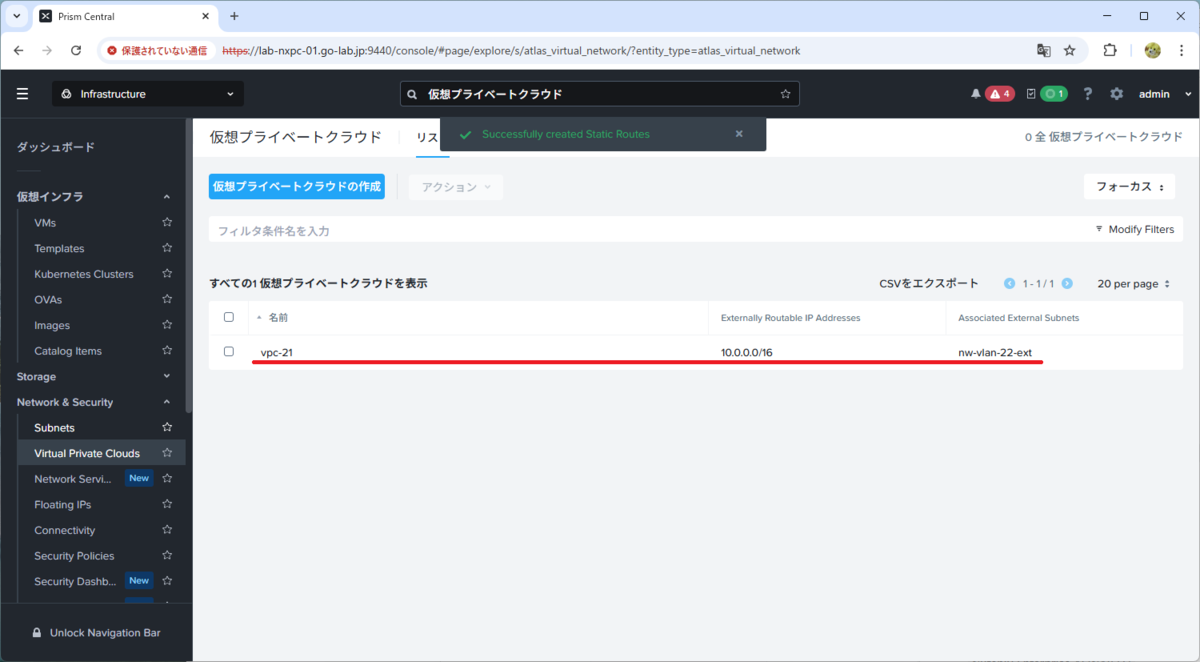Open the green tasks count badge
The width and height of the screenshot is (1200, 662).
tap(1054, 94)
